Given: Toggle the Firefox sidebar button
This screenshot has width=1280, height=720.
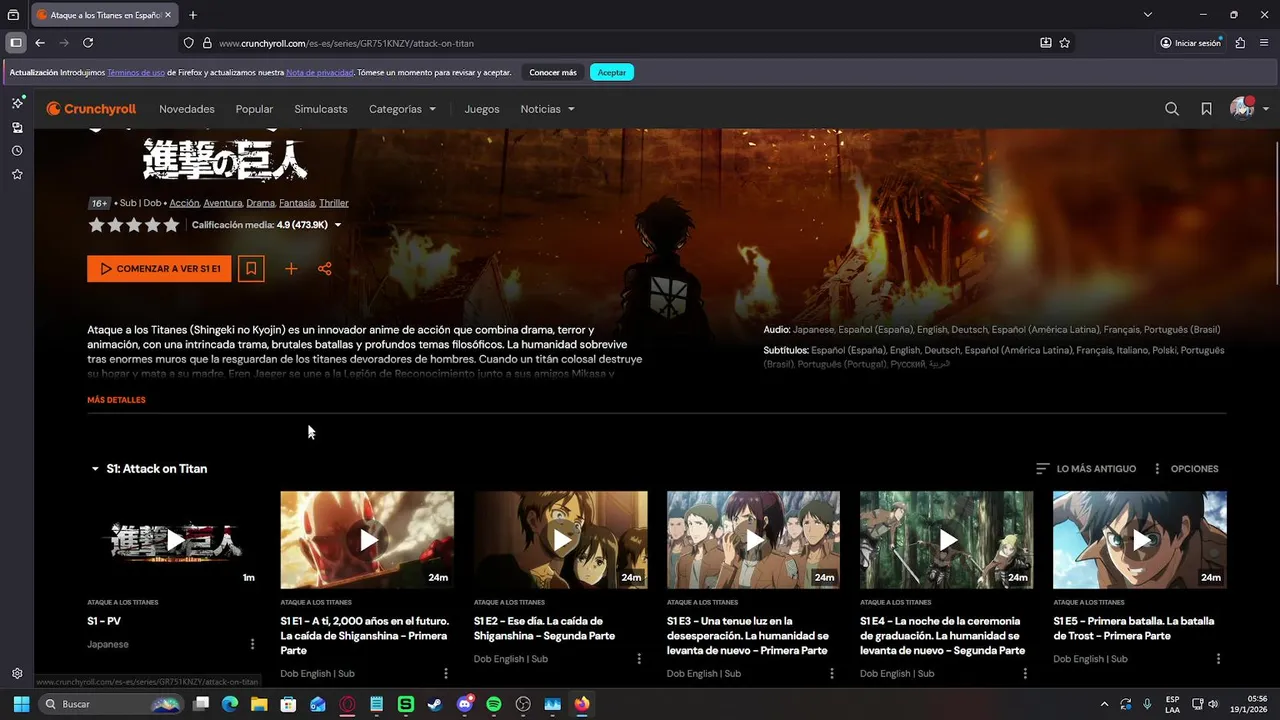Looking at the screenshot, I should [15, 43].
